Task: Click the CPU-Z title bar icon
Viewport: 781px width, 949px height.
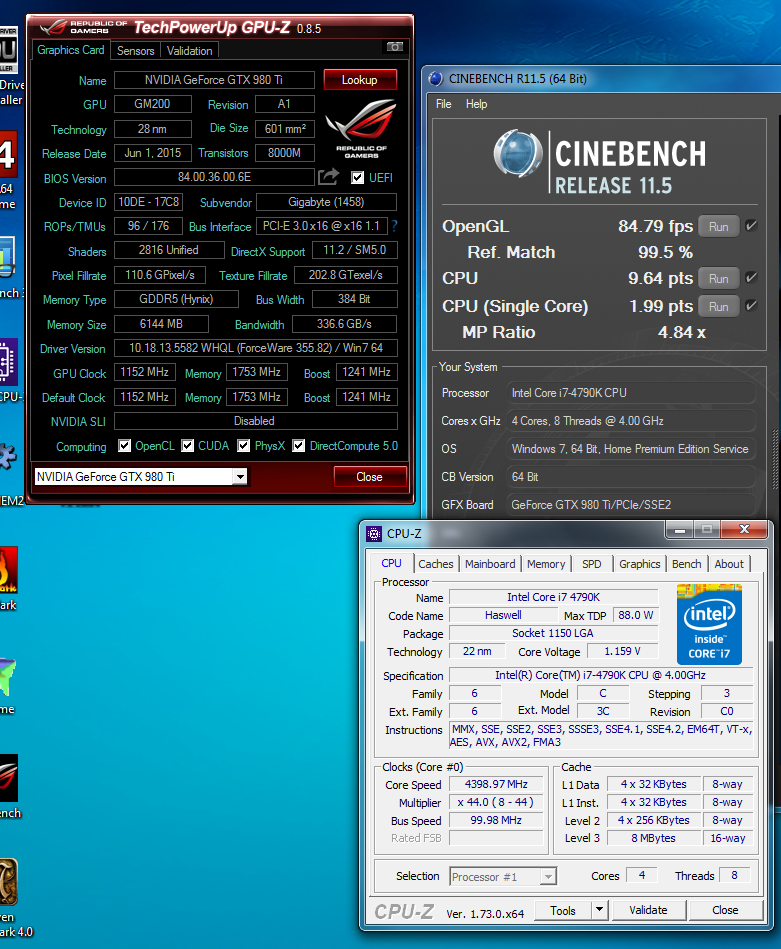Action: click(374, 534)
